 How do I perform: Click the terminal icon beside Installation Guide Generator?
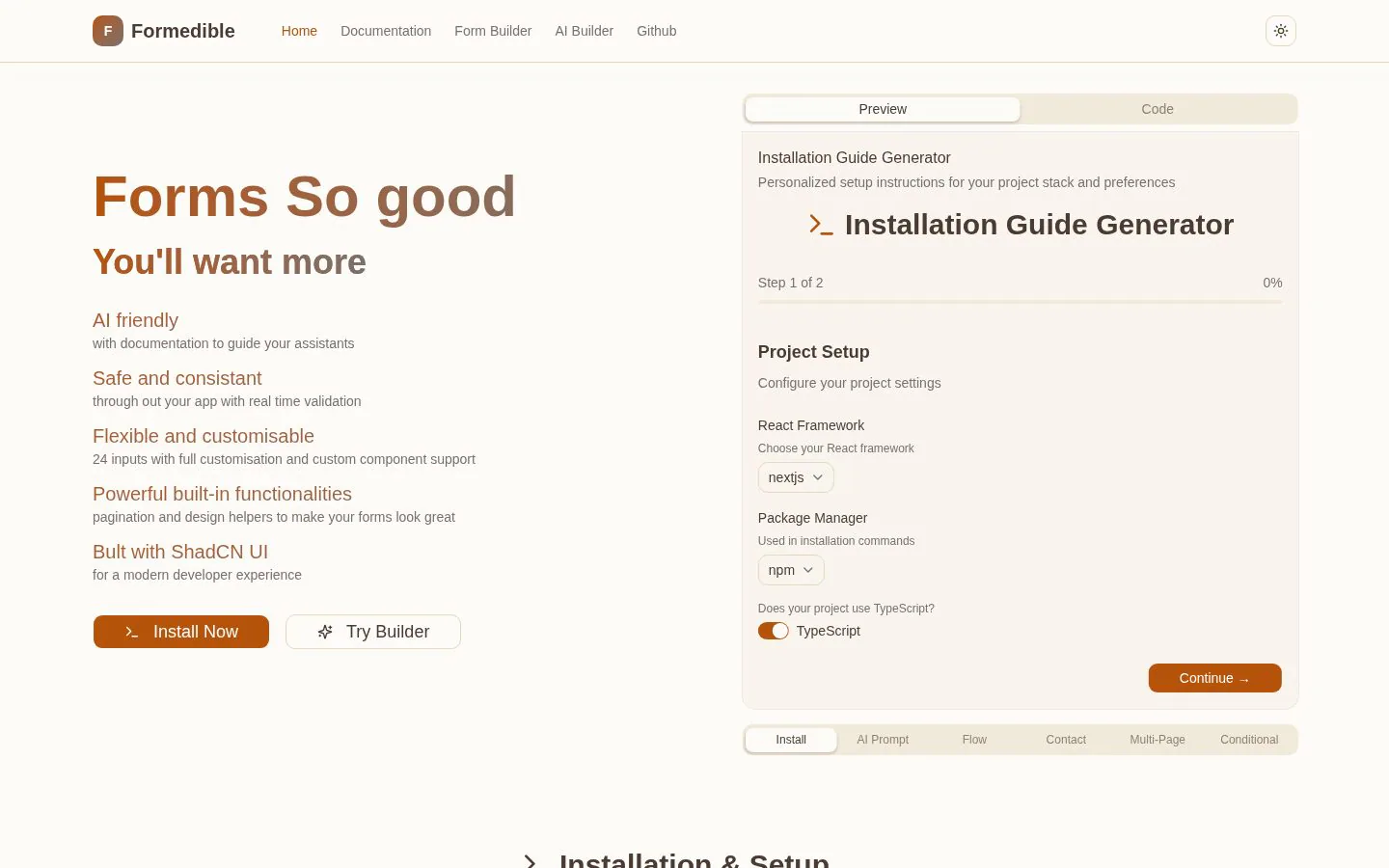point(821,225)
